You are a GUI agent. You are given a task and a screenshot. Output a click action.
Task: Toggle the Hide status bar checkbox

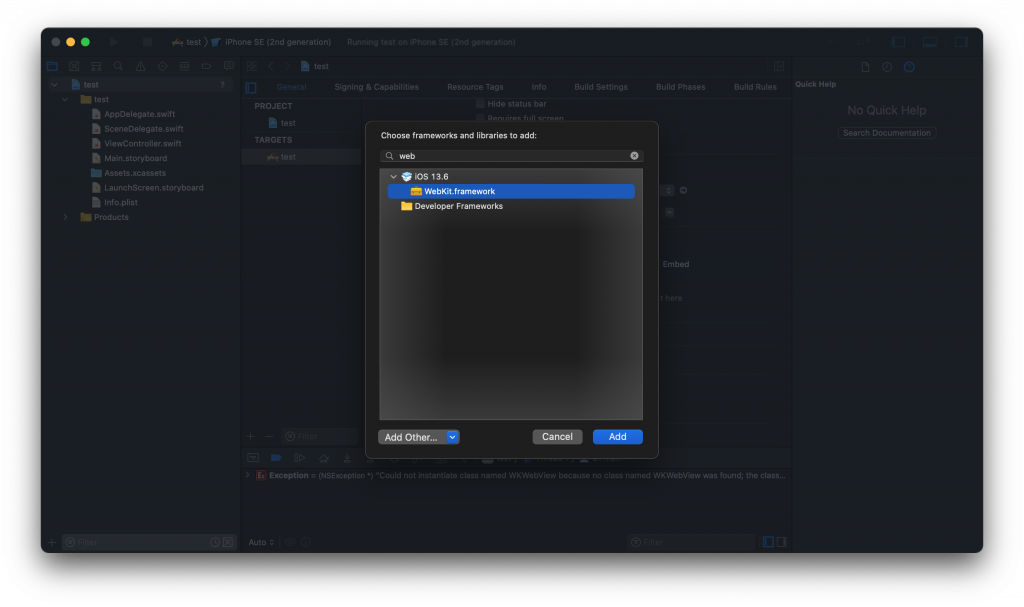(480, 104)
